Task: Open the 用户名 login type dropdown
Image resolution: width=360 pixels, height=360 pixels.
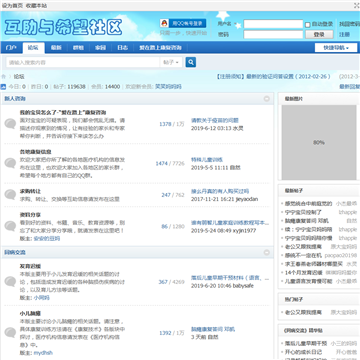Action: point(227,24)
